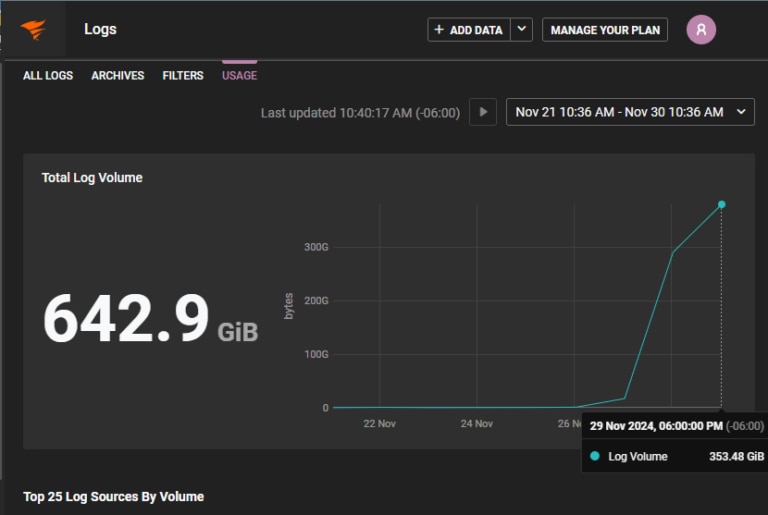
Task: Click the 24 Nov label on chart axis
Action: click(476, 423)
